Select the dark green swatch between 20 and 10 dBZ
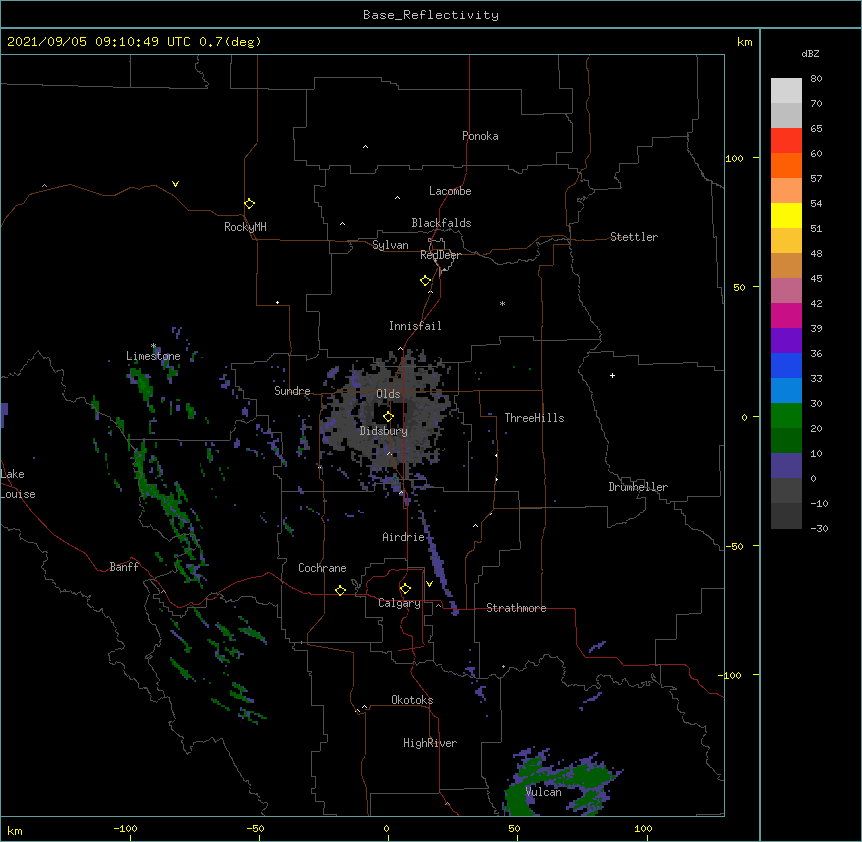 point(786,441)
